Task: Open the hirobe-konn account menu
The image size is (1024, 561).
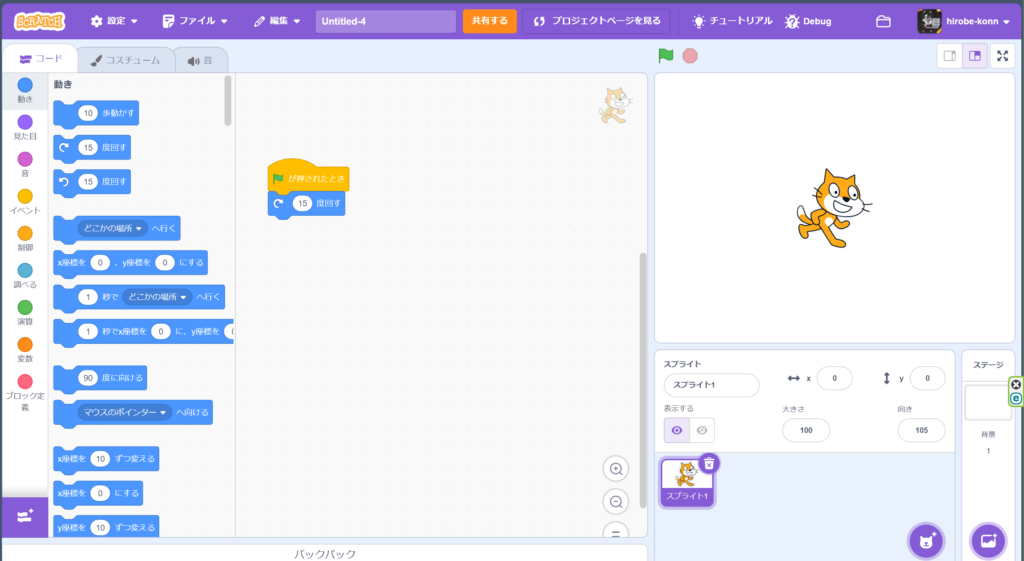Action: click(964, 21)
